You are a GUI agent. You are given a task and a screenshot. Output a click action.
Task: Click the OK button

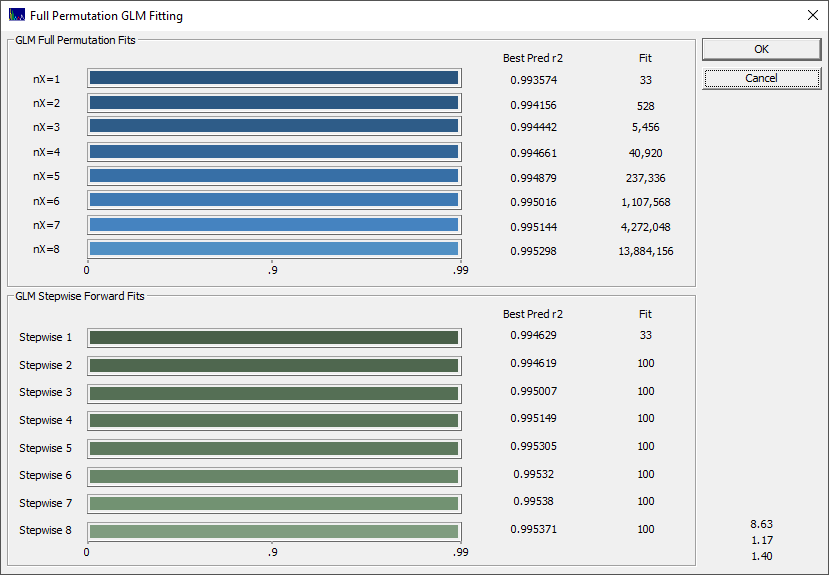[x=761, y=49]
